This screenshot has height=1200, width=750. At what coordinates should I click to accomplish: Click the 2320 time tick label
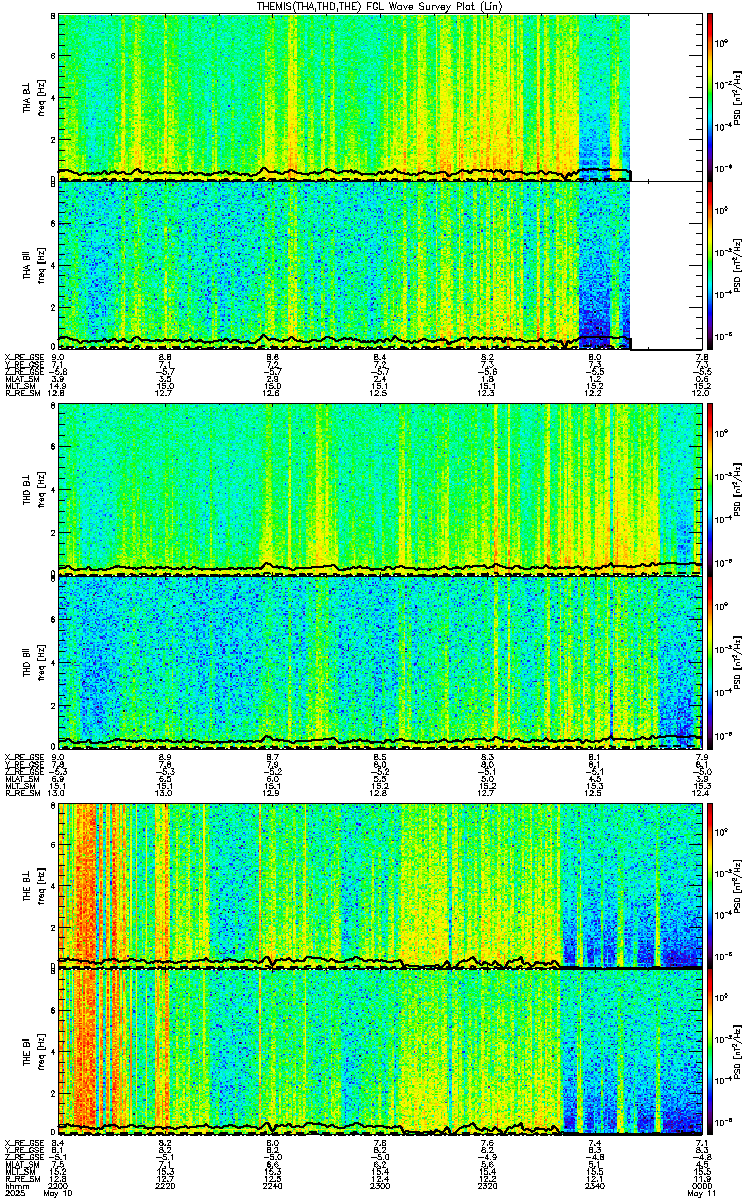[487, 1184]
